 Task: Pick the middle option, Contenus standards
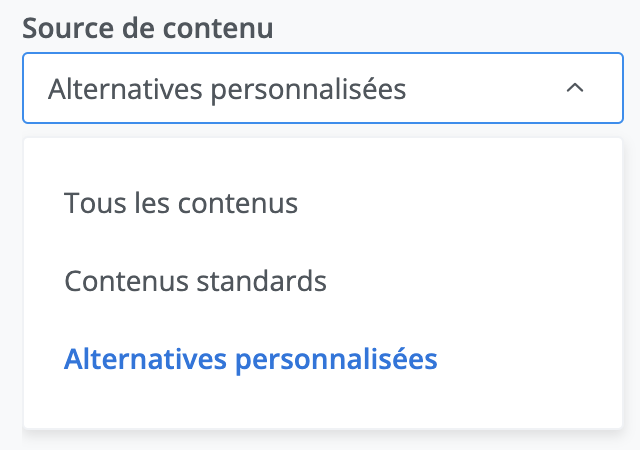195,281
